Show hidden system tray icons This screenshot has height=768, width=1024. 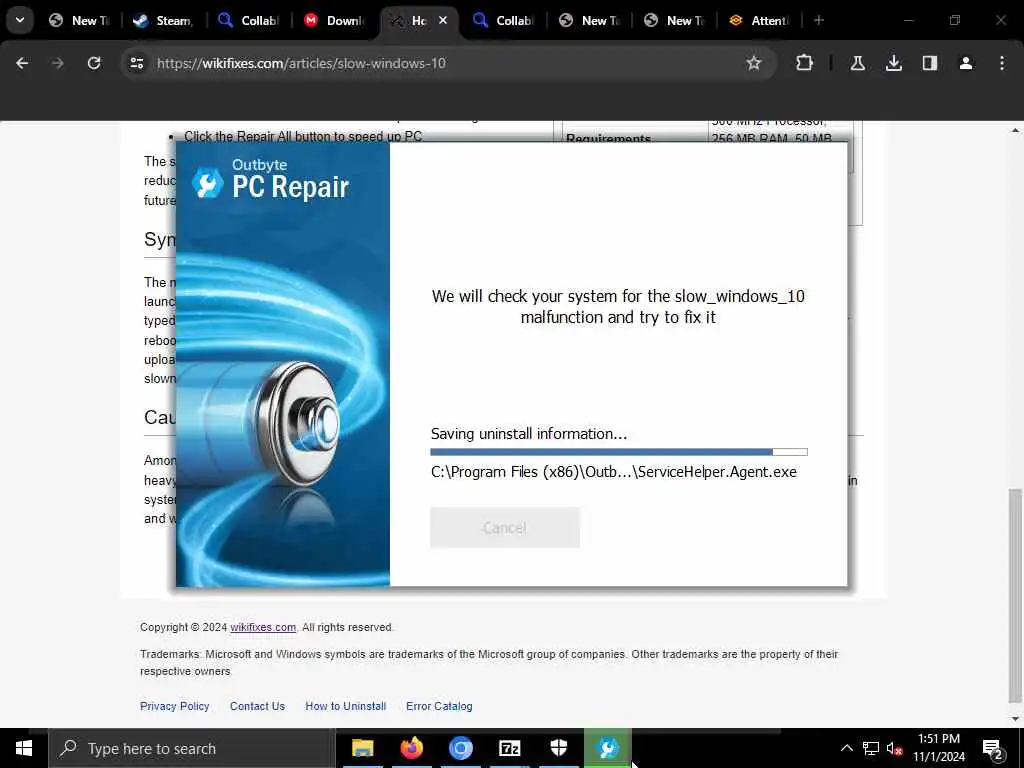click(x=846, y=748)
